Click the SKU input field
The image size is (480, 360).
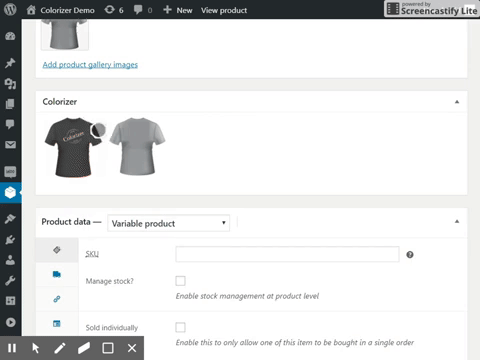287,254
